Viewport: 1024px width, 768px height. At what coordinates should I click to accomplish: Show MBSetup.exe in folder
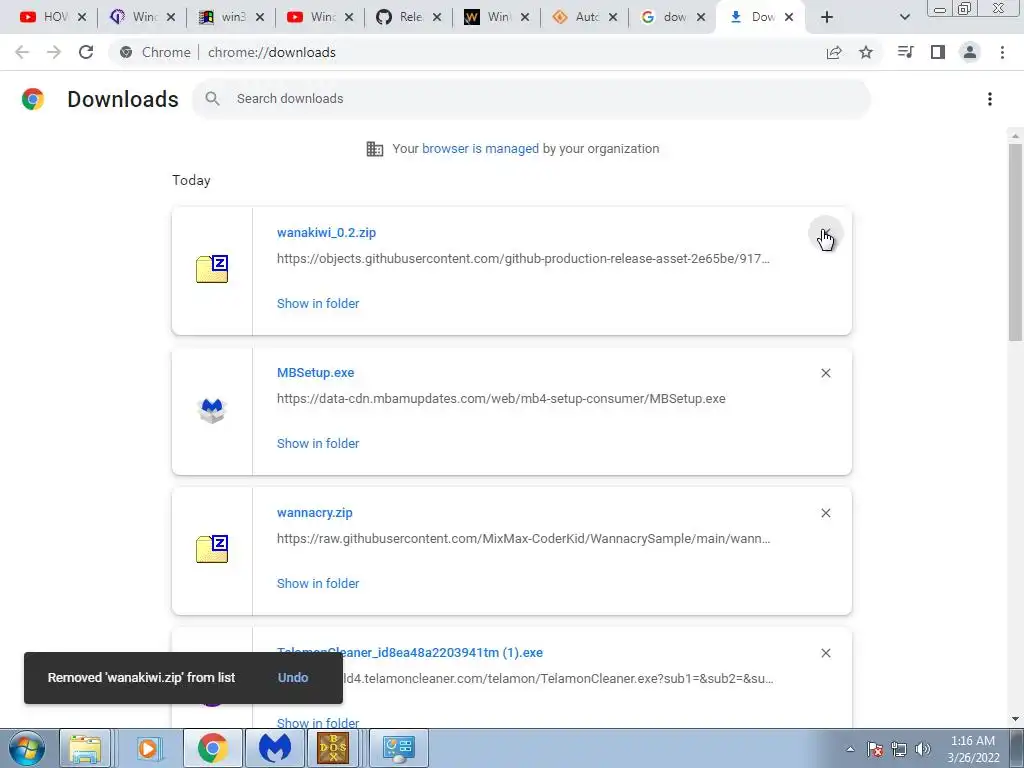pos(318,443)
